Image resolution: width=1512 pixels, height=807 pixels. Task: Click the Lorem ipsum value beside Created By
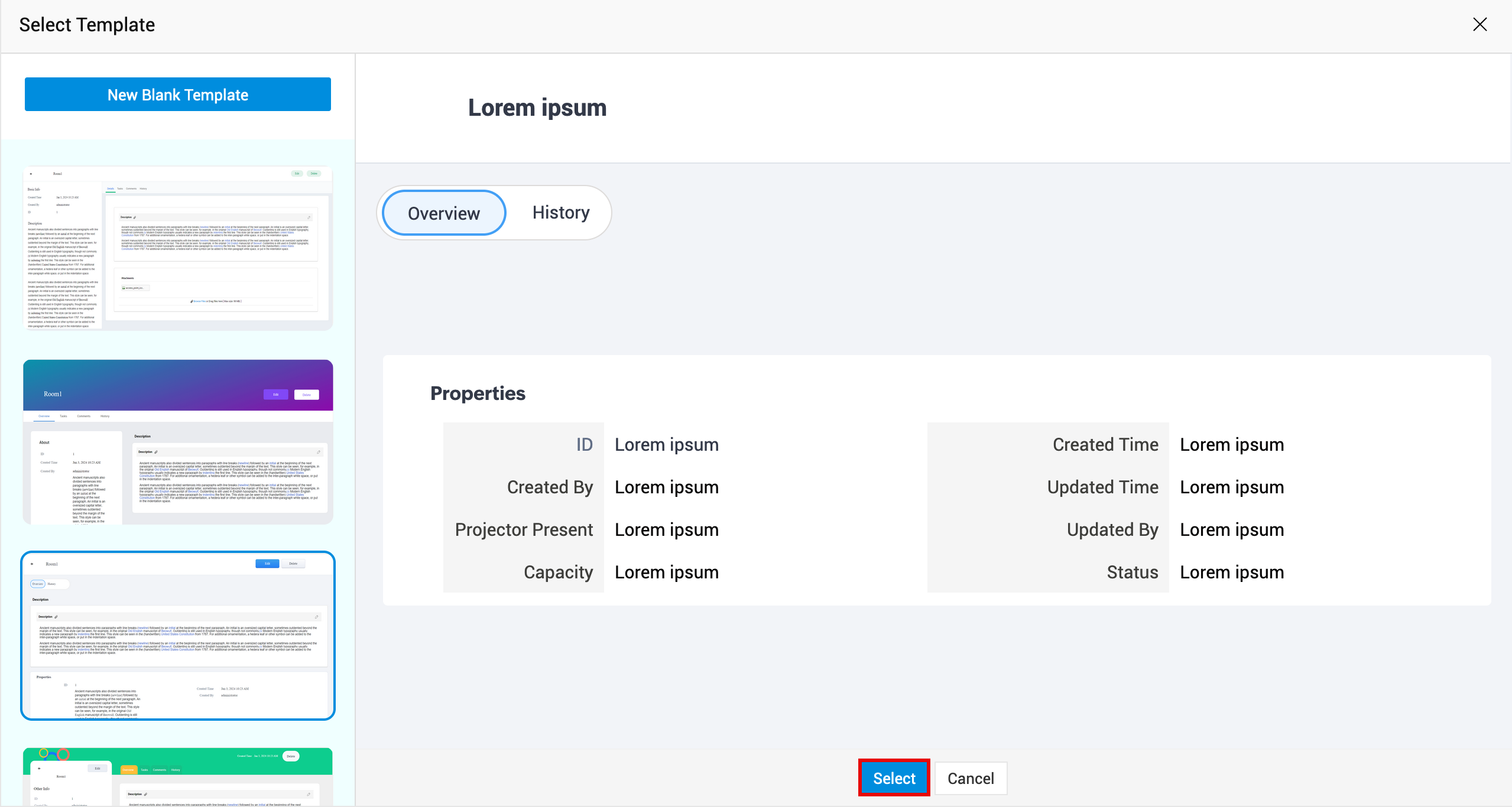click(667, 487)
